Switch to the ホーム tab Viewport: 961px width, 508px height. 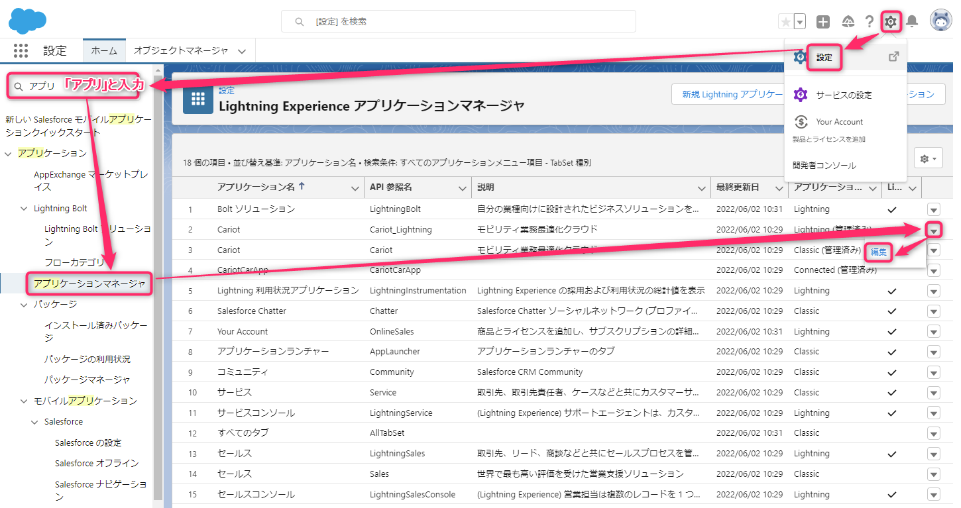(x=104, y=51)
